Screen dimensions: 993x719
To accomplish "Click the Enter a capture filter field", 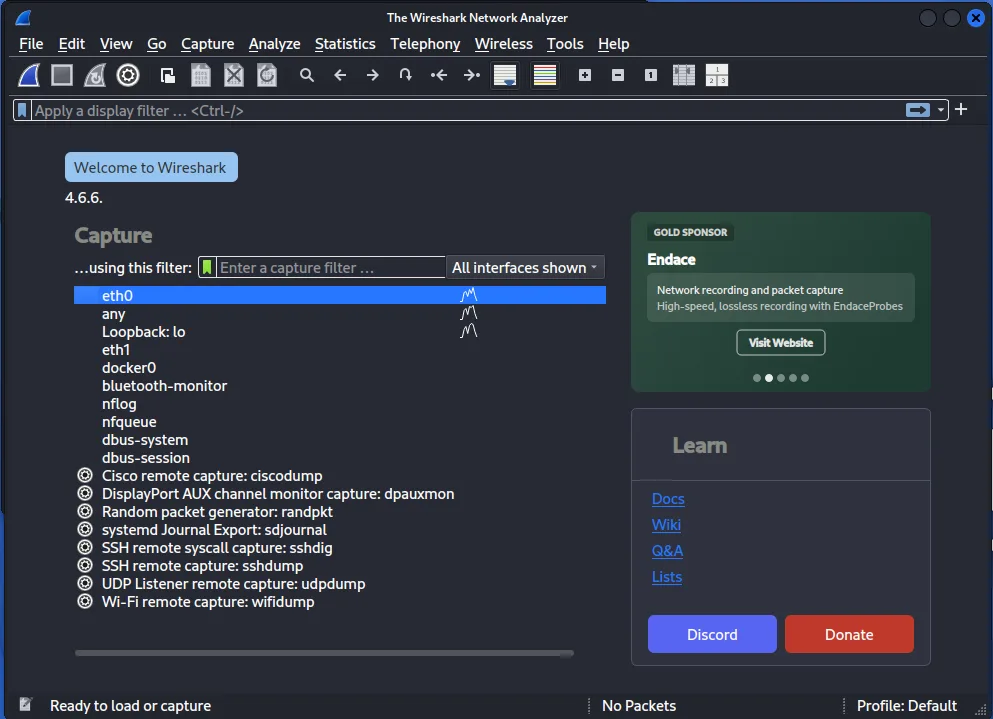I will click(331, 267).
